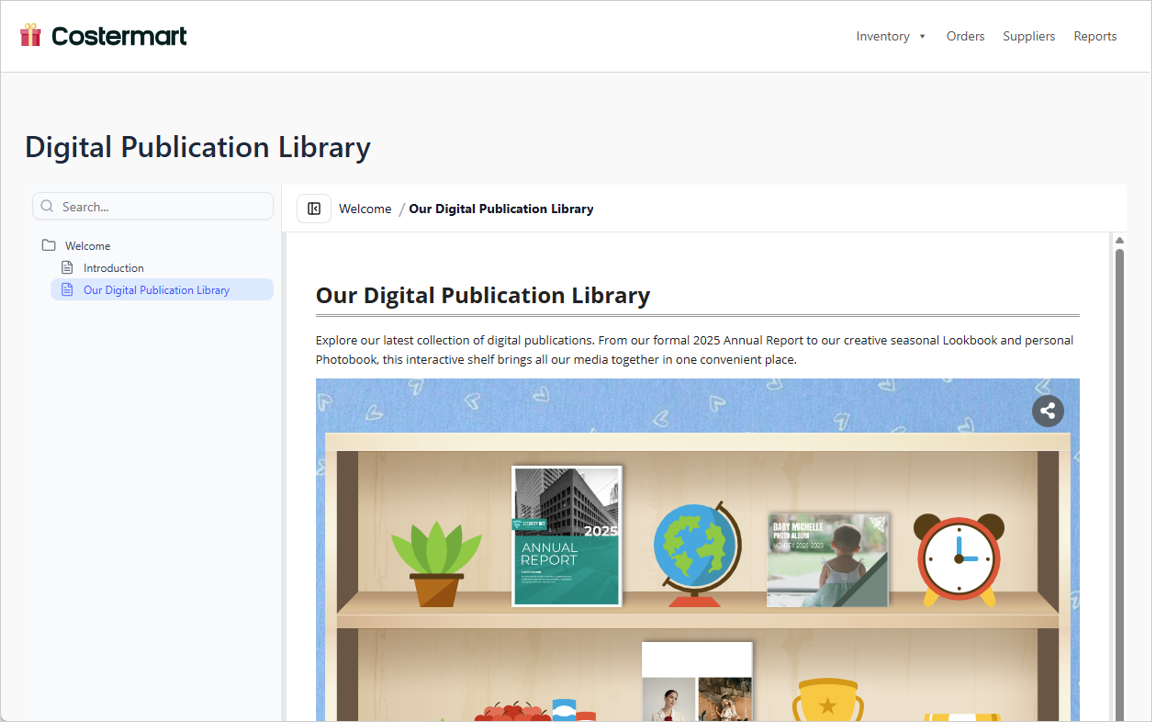Click the Costermart gift logo icon
Viewport: 1152px width, 722px height.
pyautogui.click(x=31, y=36)
